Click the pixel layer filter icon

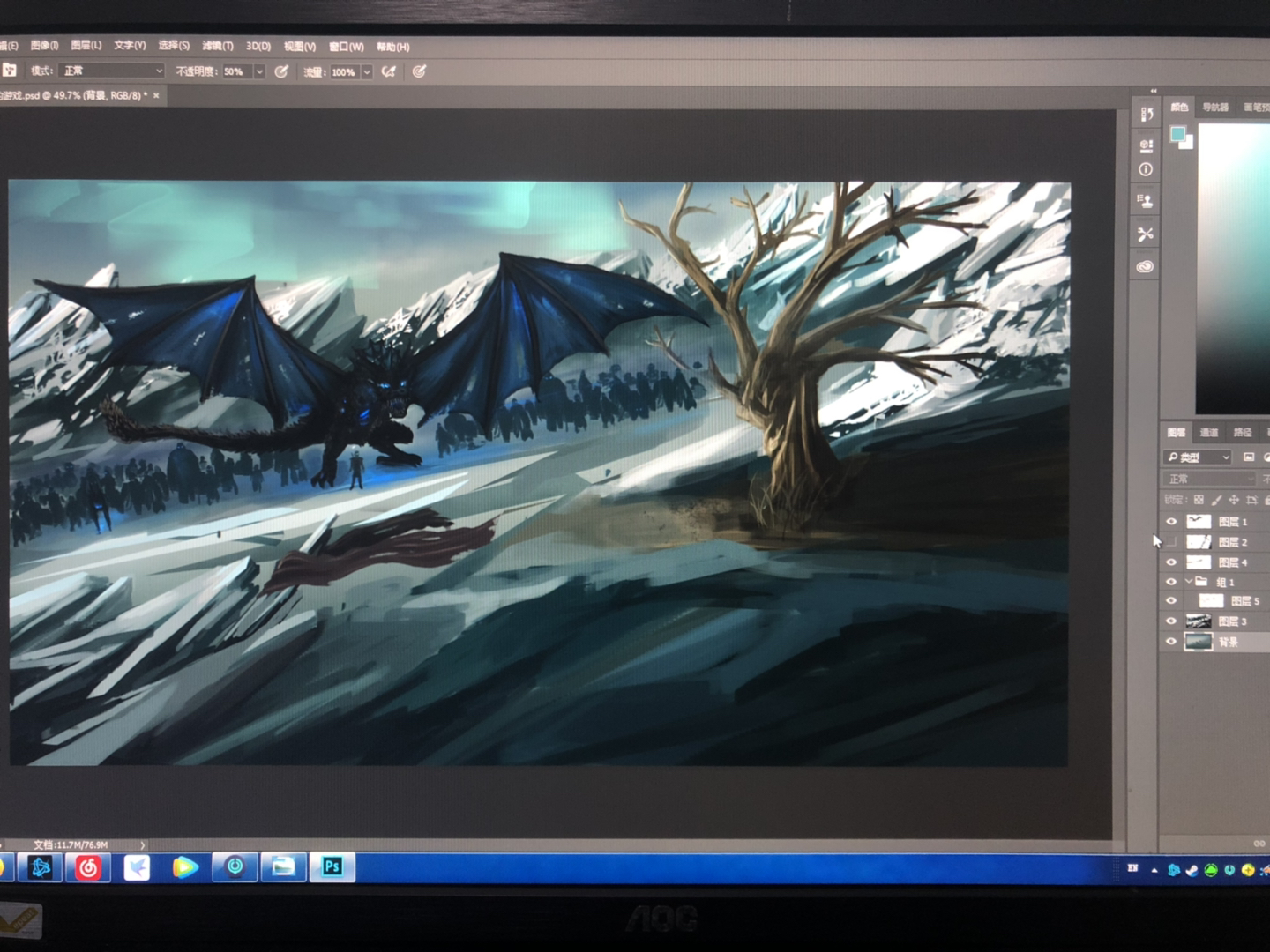1248,457
